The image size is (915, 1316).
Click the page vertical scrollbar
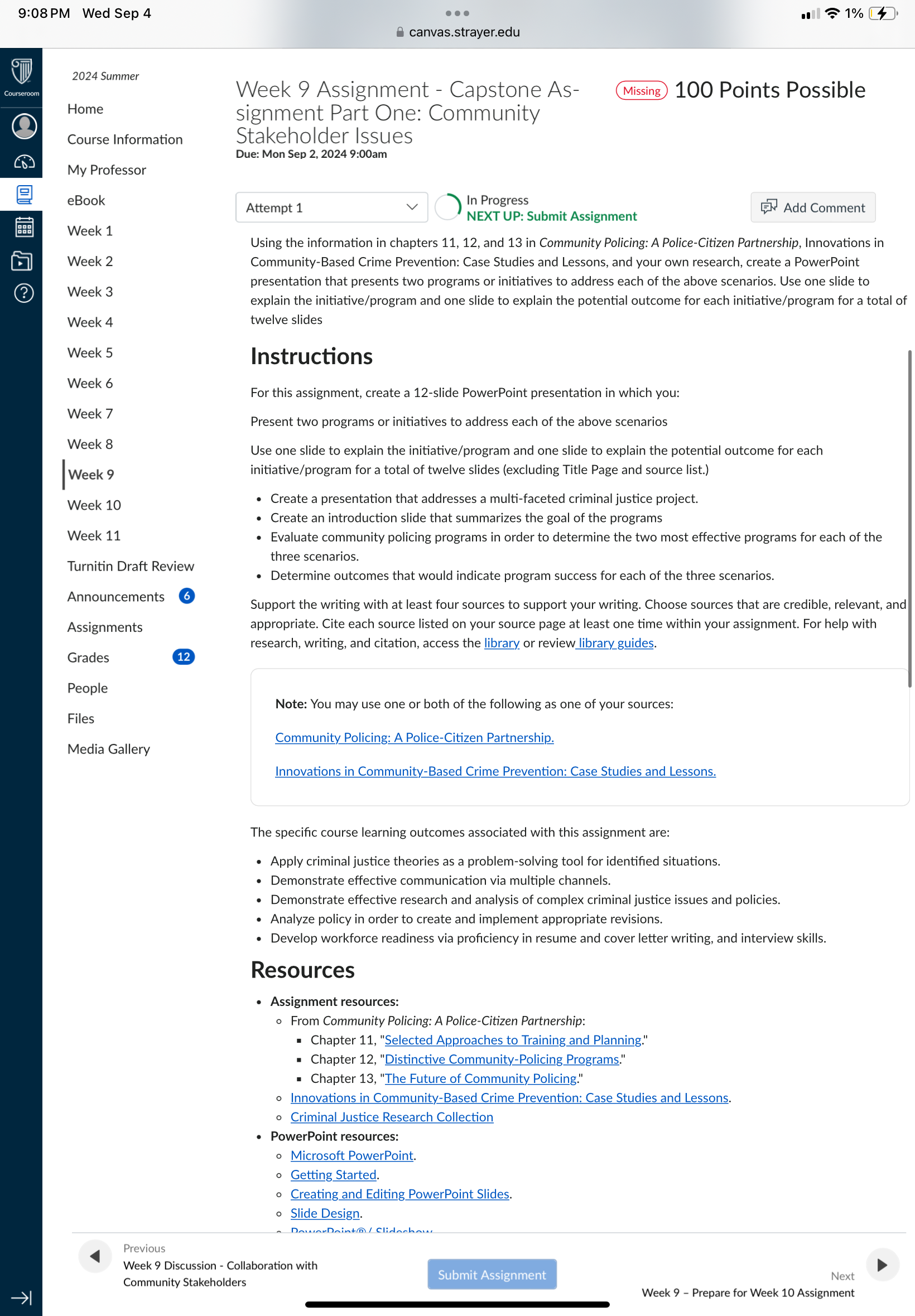coord(909,519)
